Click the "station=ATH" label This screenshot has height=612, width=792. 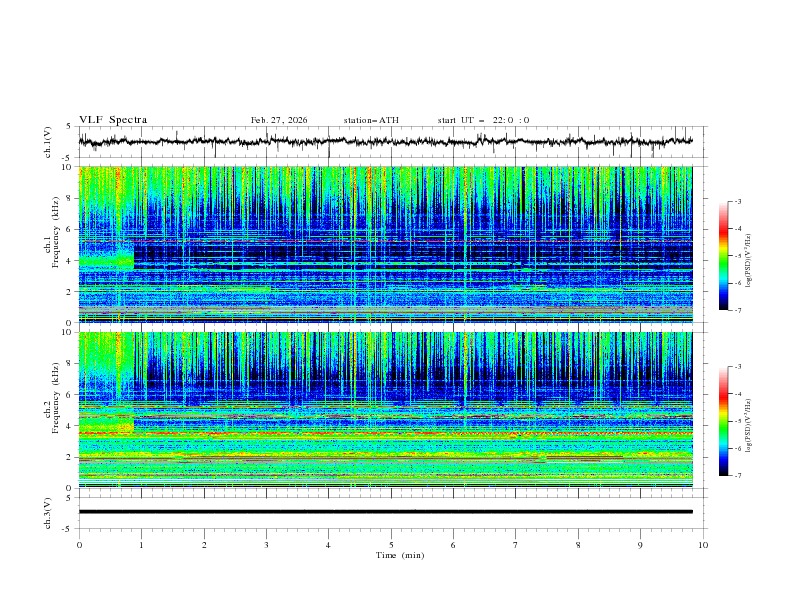click(x=371, y=120)
